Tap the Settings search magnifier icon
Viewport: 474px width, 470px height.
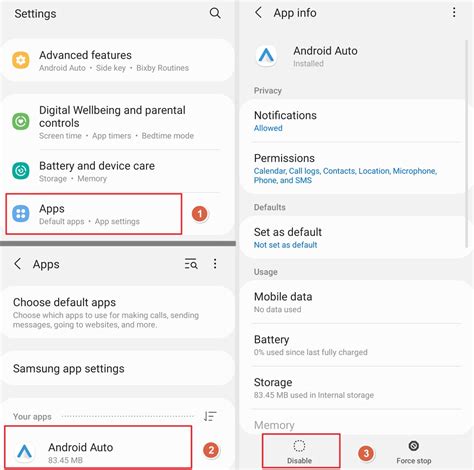(x=215, y=13)
